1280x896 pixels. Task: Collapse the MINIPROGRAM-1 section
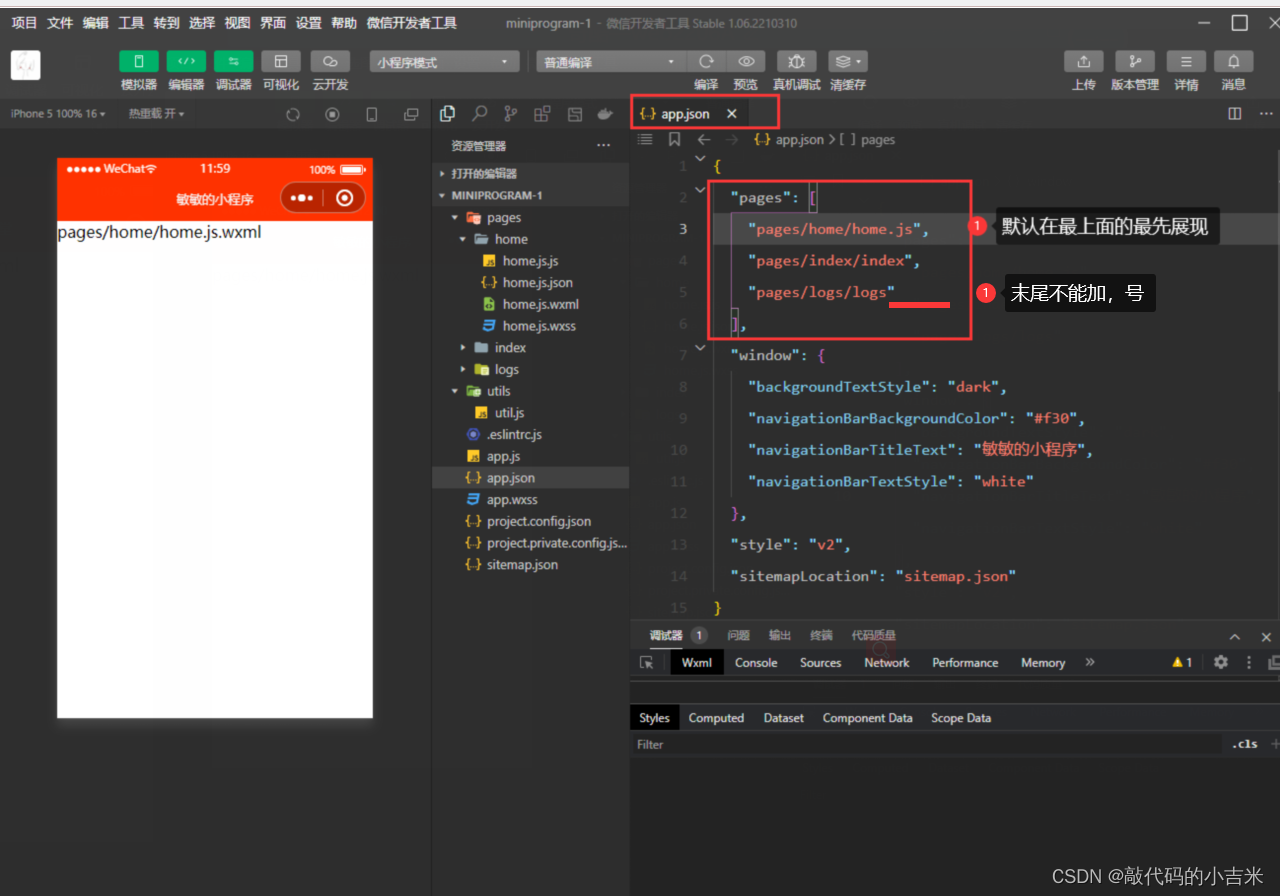[x=530, y=195]
